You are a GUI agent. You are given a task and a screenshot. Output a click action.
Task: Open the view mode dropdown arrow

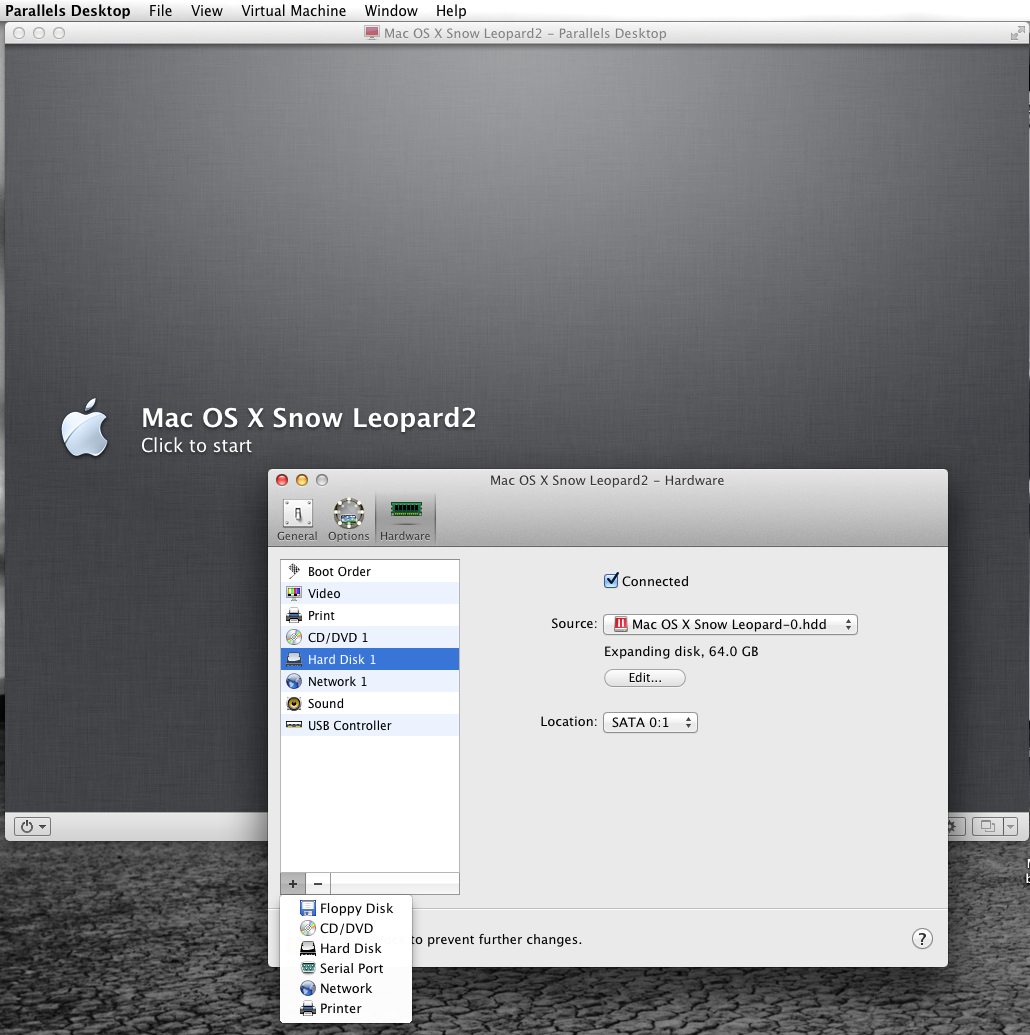(1010, 826)
